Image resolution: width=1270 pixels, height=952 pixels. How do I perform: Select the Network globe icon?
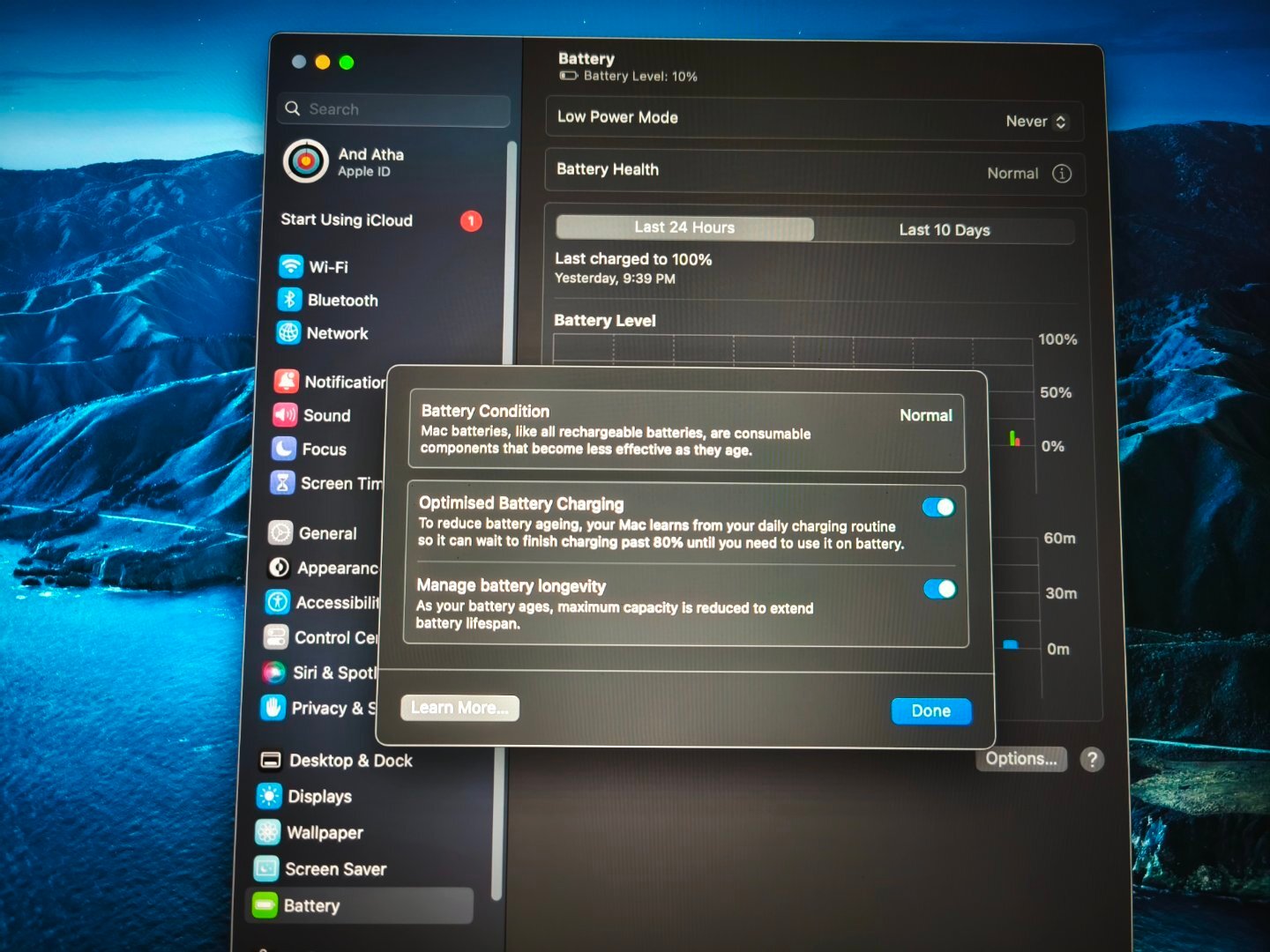(288, 333)
